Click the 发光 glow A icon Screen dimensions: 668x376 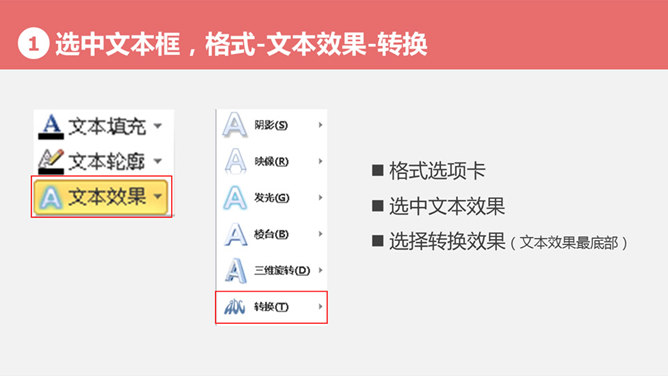pyautogui.click(x=235, y=198)
